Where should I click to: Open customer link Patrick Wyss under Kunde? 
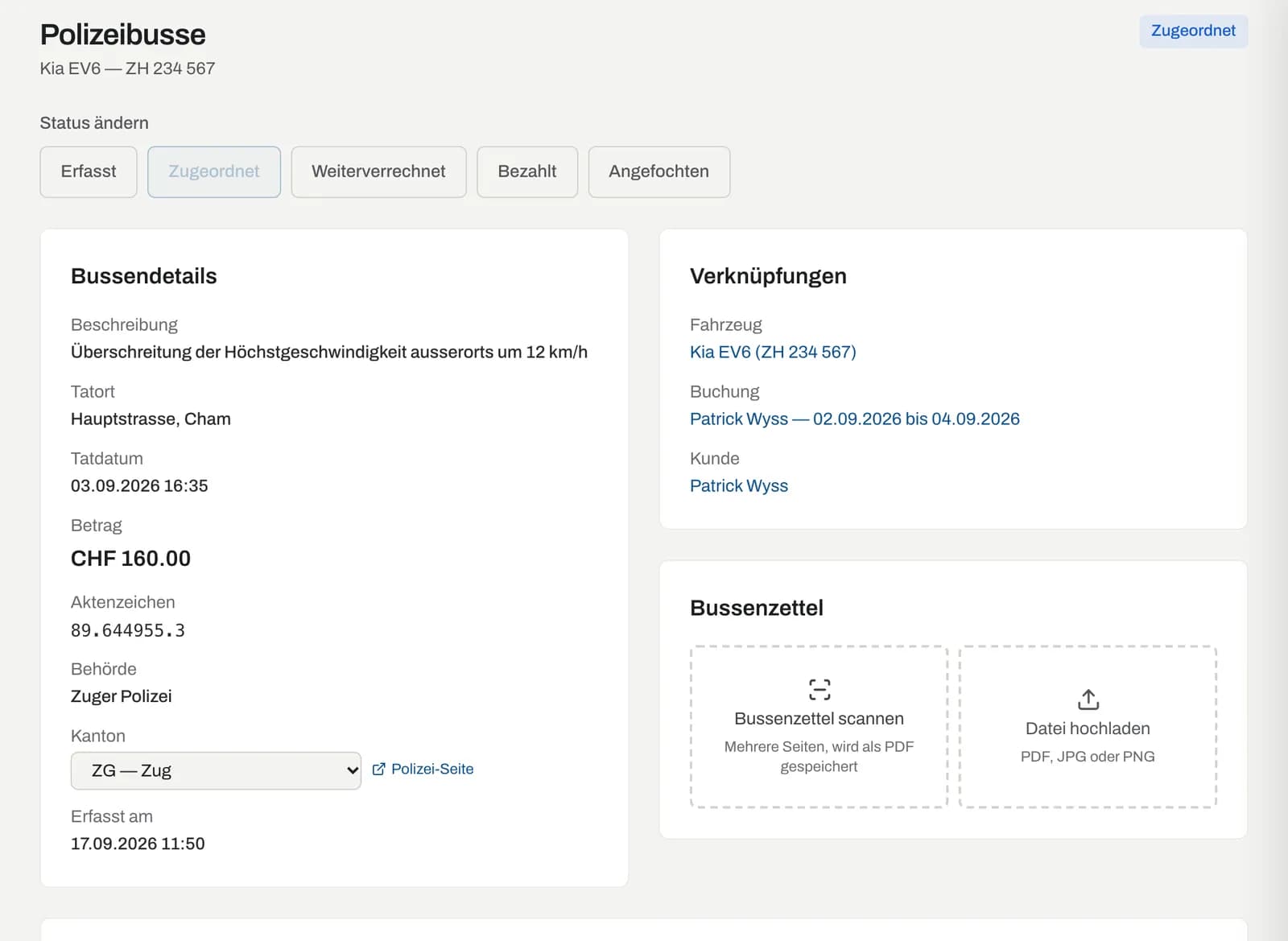[739, 485]
